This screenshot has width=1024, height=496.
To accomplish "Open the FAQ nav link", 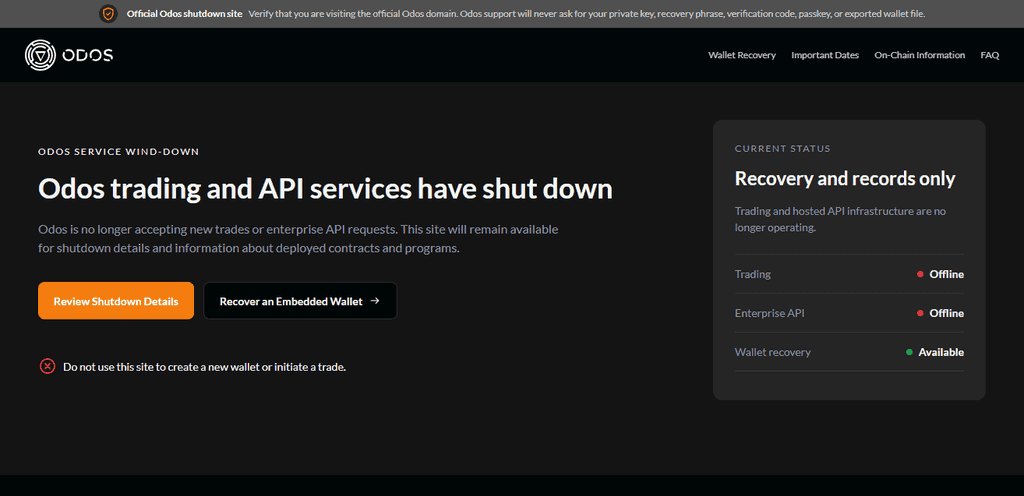I will [x=989, y=55].
